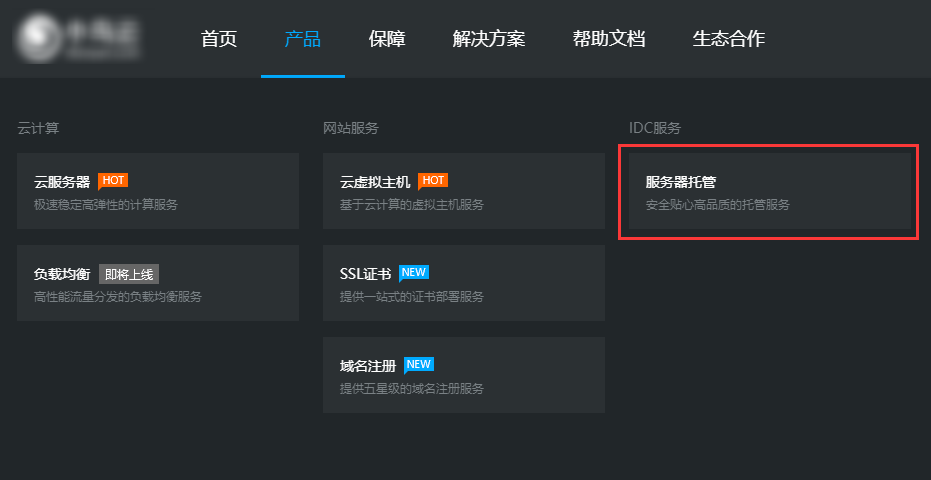
Task: Open the 云服务器 product title
Action: (x=62, y=182)
